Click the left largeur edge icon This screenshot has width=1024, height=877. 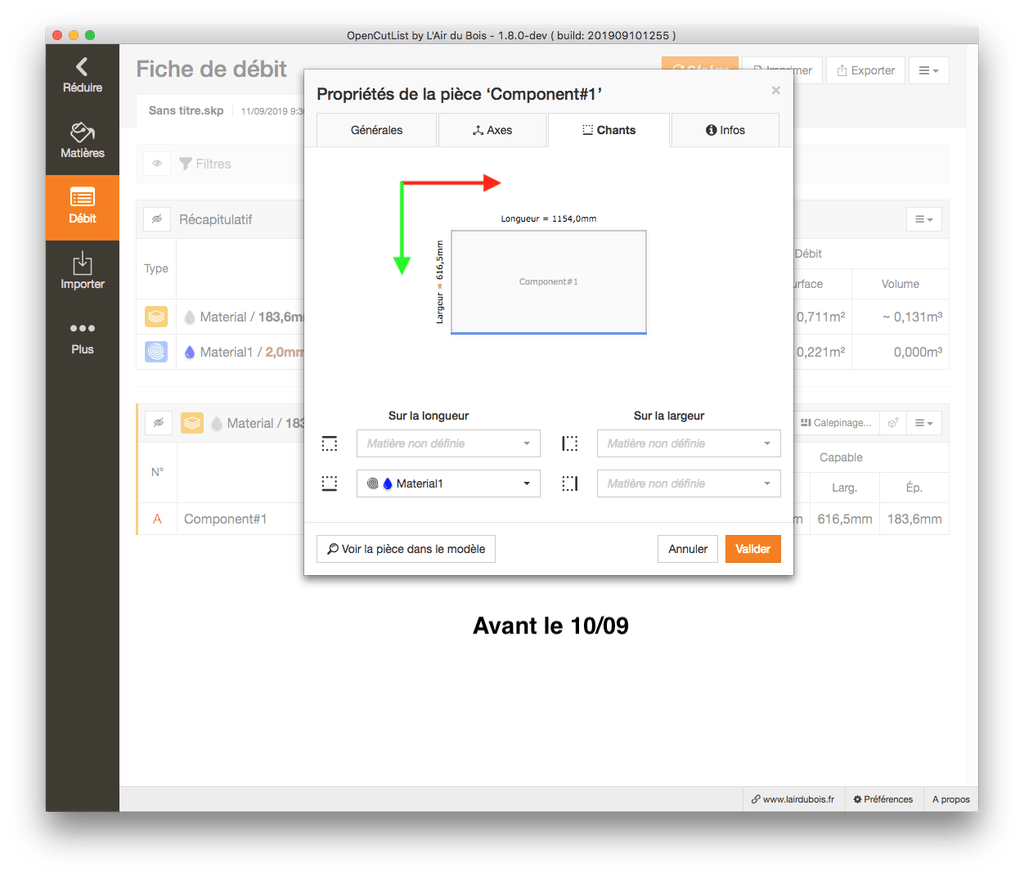[x=570, y=444]
